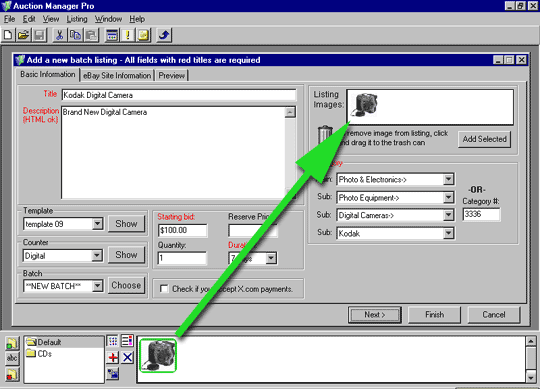The width and height of the screenshot is (540, 389).
Task: Click the Next > button
Action: point(375,315)
